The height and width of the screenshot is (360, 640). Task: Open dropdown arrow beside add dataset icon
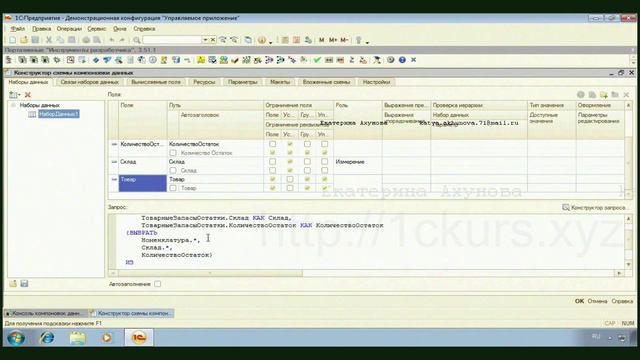click(19, 95)
